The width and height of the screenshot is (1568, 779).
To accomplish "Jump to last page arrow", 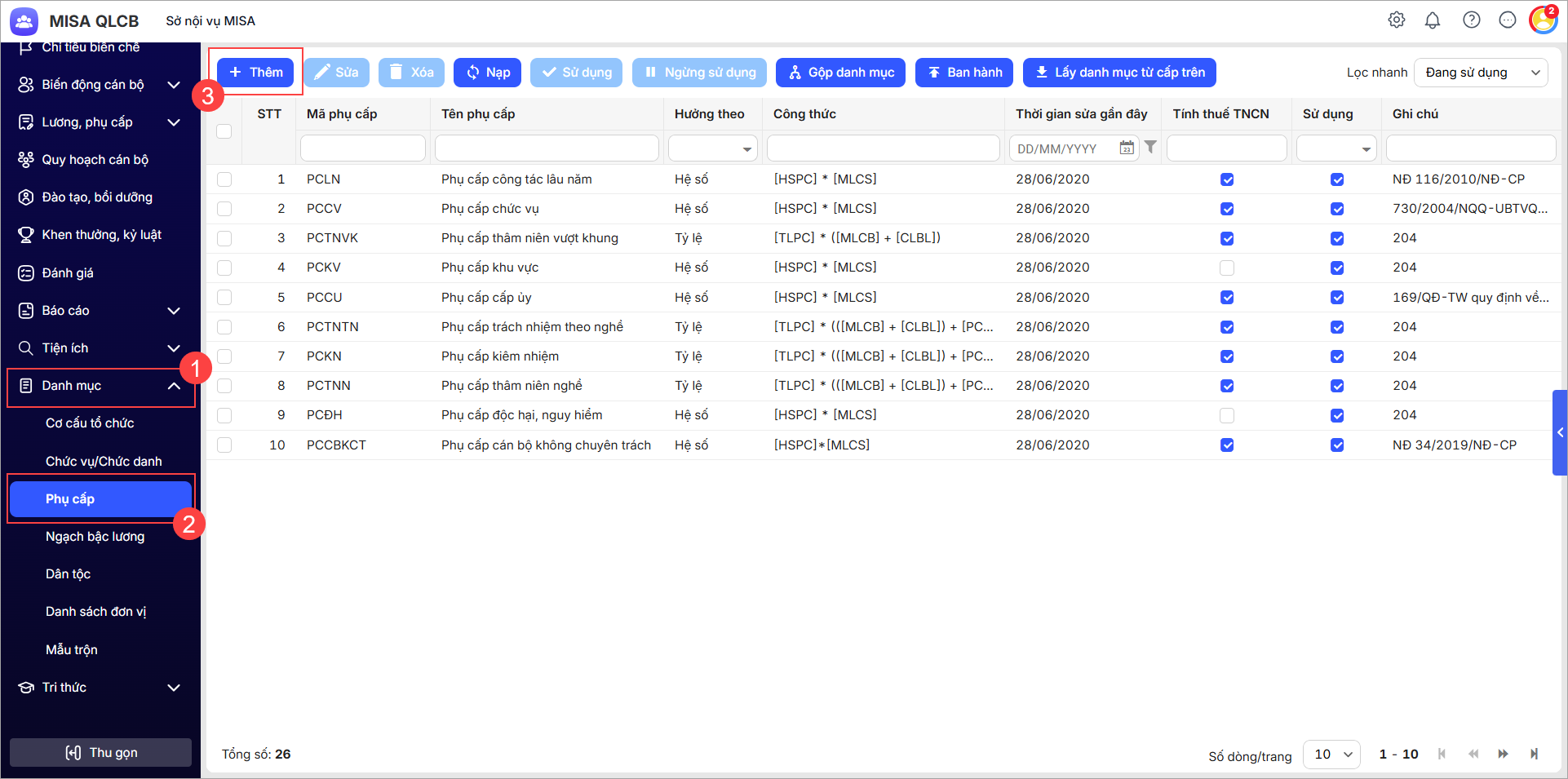I will click(x=1534, y=755).
